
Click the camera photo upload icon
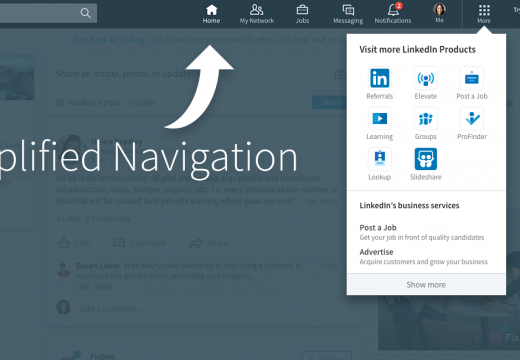click(x=340, y=74)
